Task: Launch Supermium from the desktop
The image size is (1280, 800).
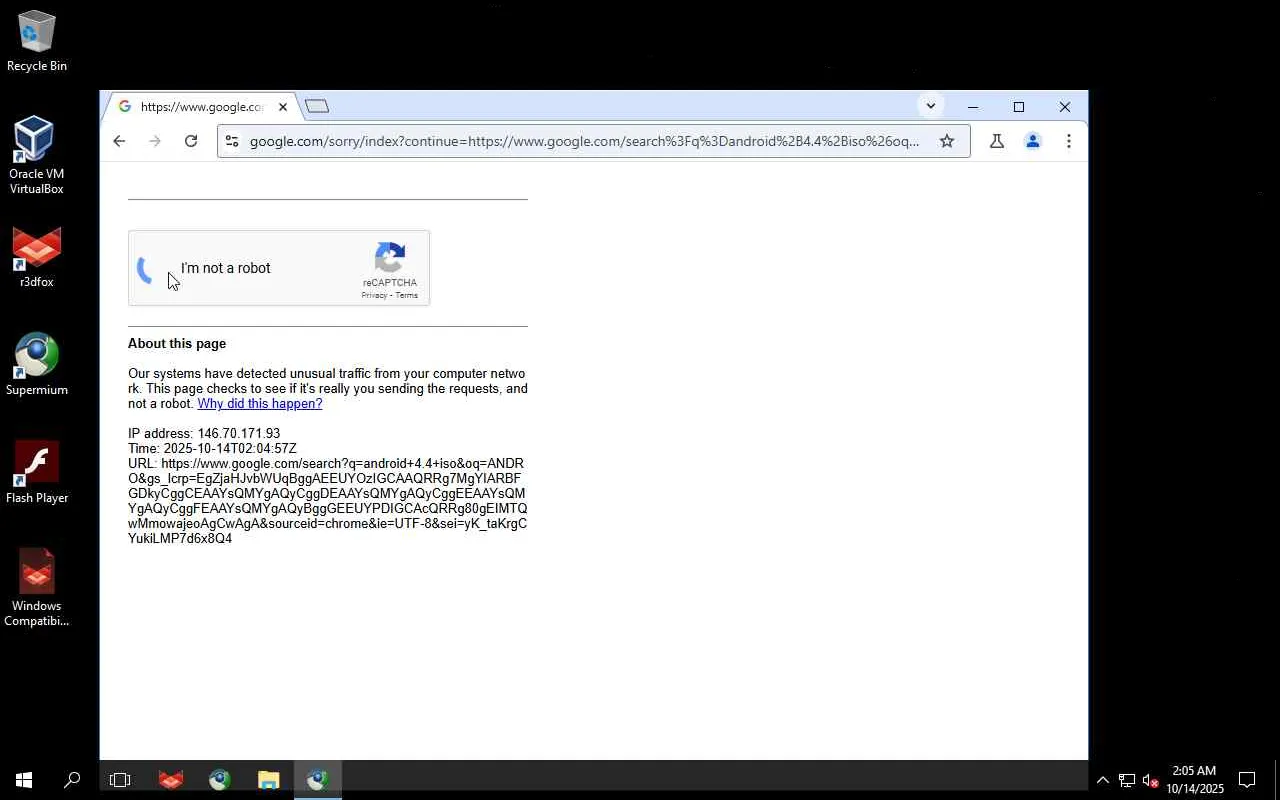Action: [x=37, y=365]
